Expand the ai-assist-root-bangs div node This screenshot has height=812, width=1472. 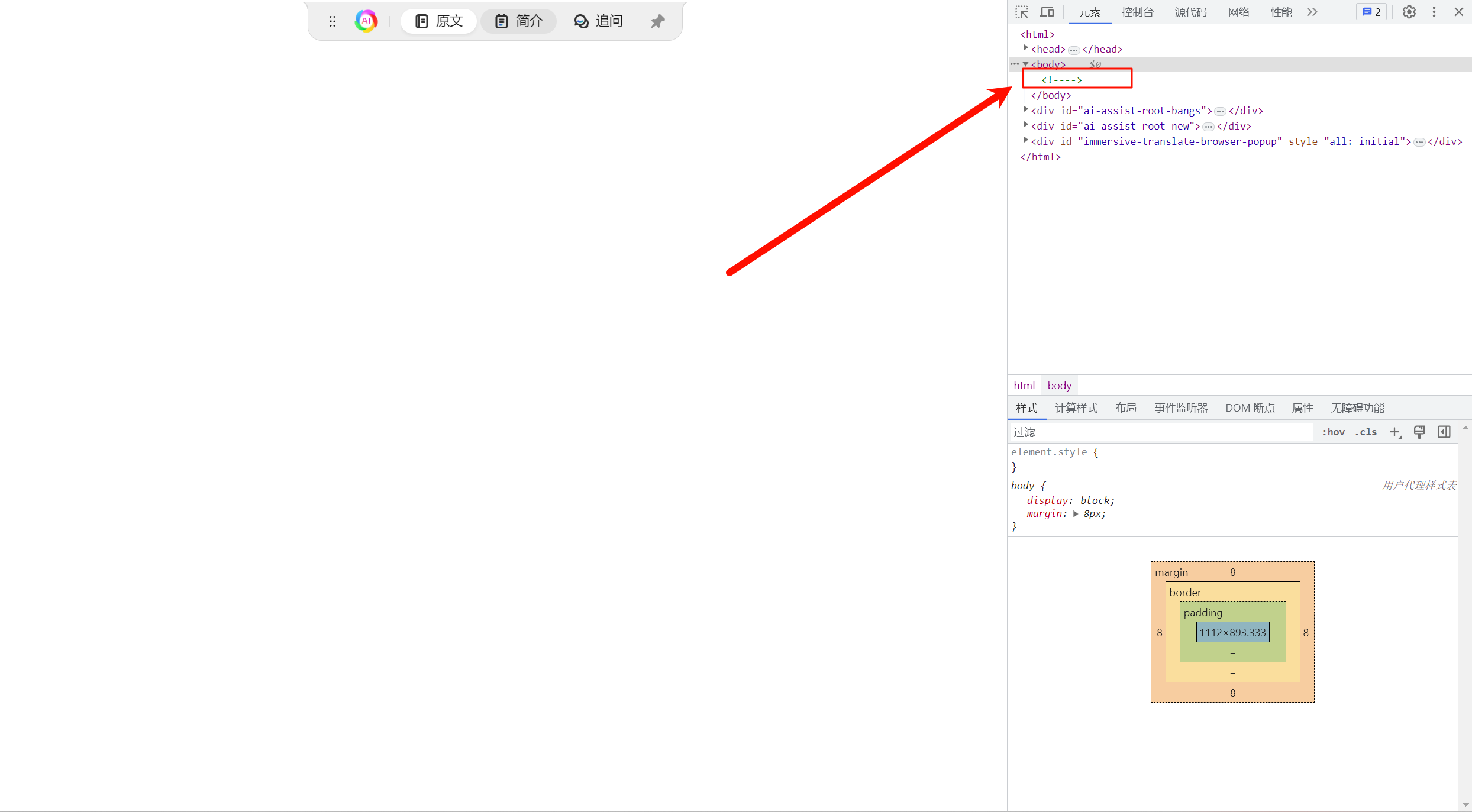point(1025,110)
